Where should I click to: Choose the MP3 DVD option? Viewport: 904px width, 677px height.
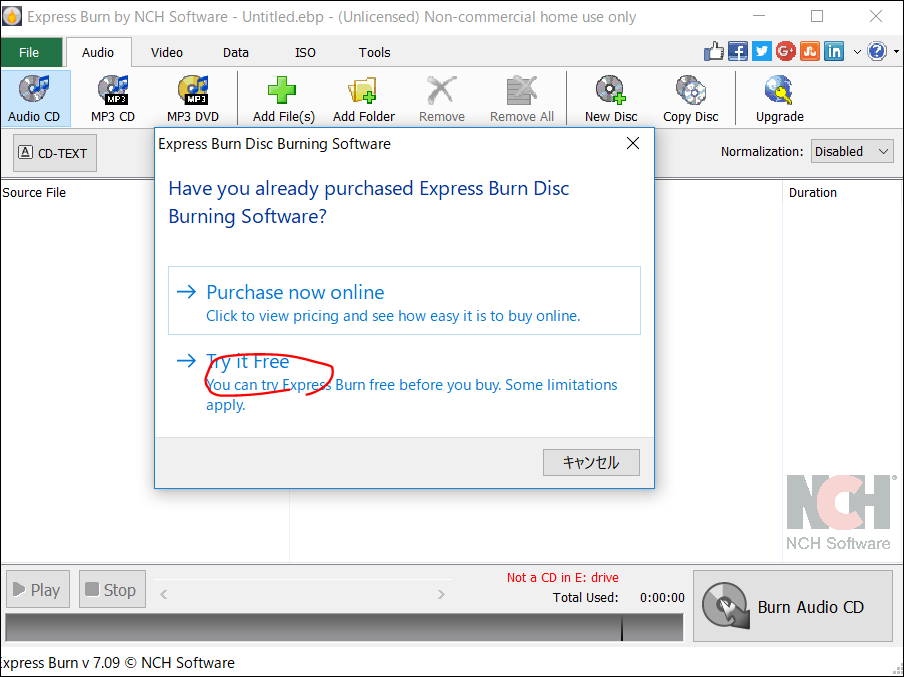click(193, 99)
